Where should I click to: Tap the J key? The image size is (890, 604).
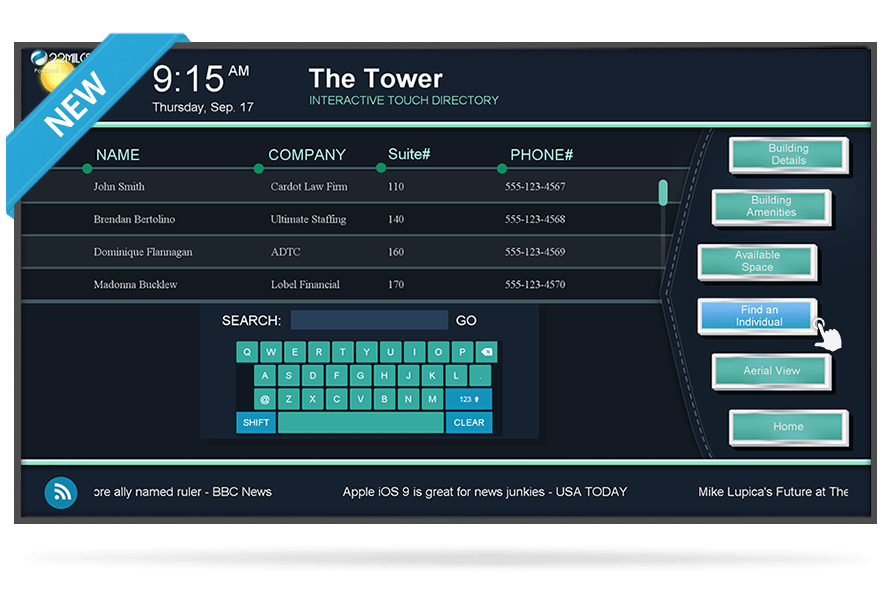coord(408,376)
